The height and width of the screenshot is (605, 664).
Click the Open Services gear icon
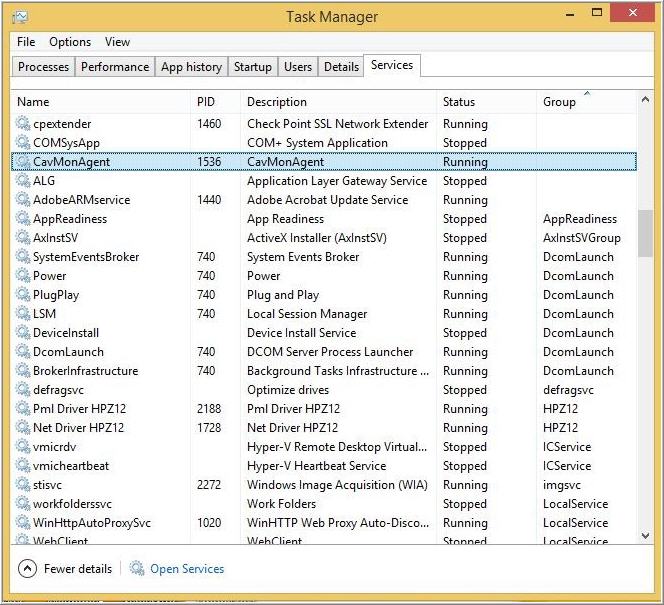tap(136, 568)
